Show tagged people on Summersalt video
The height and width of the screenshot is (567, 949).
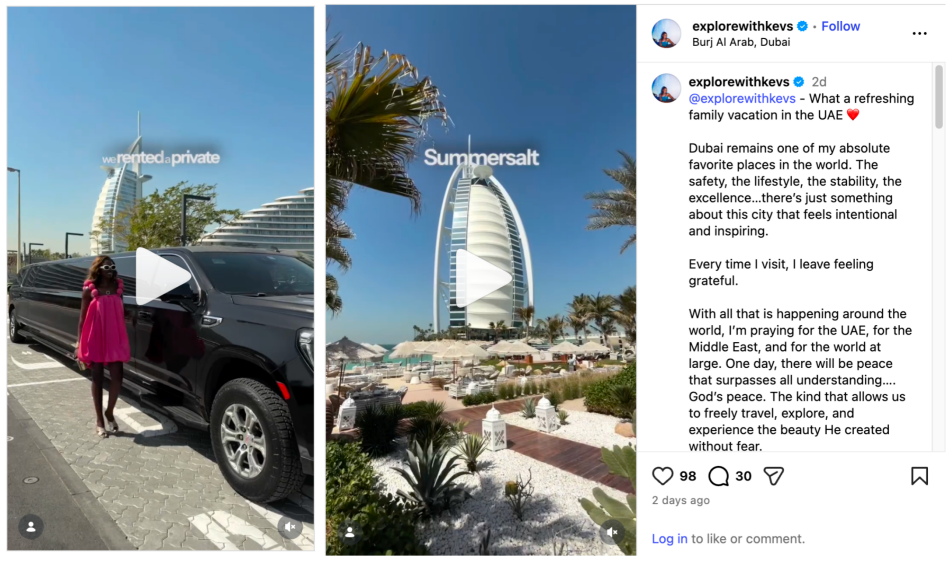coord(350,532)
